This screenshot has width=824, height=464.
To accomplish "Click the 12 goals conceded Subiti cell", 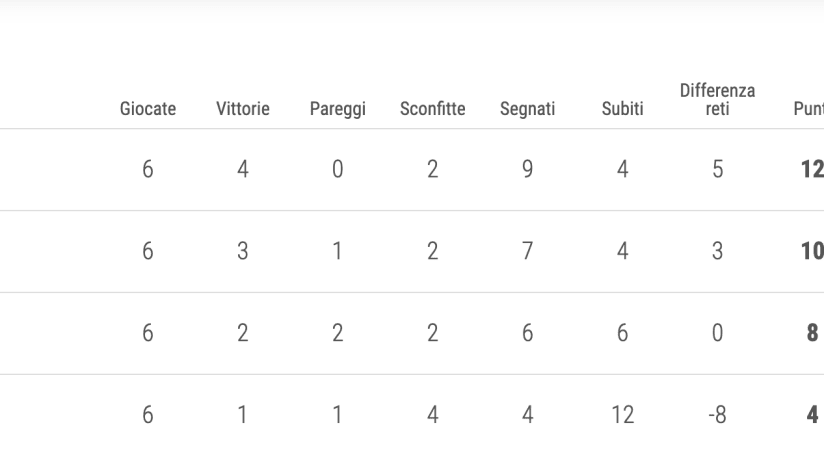I will pyautogui.click(x=622, y=415).
